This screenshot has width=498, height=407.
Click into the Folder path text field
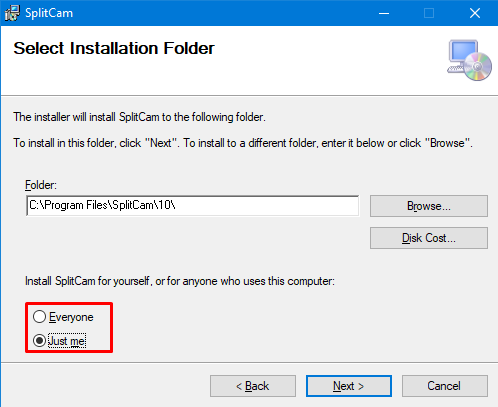pos(193,206)
